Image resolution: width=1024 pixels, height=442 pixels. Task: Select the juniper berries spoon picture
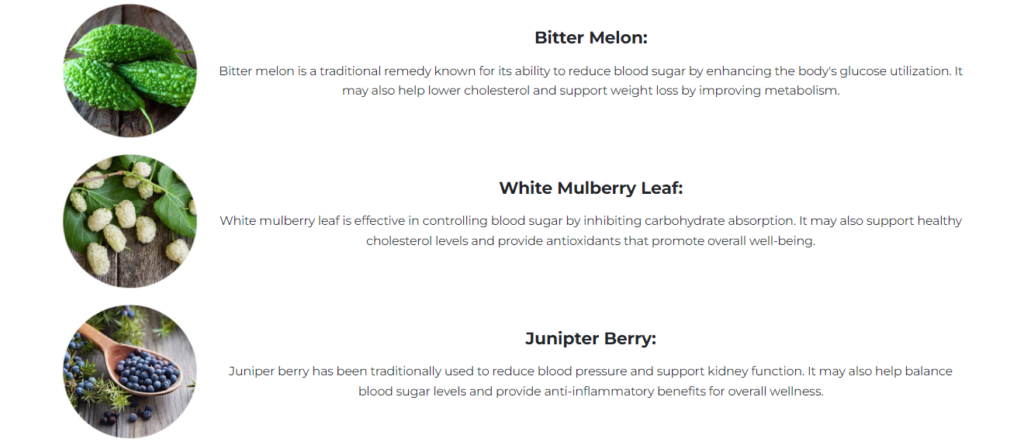click(x=129, y=371)
